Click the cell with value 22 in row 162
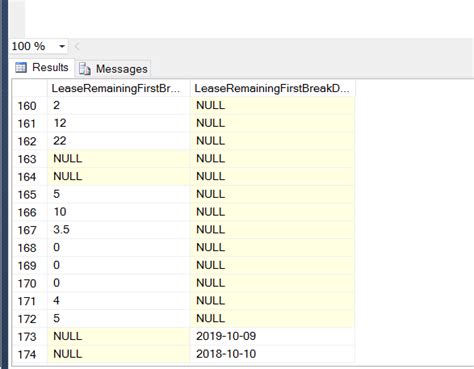474x369 pixels. pos(118,141)
